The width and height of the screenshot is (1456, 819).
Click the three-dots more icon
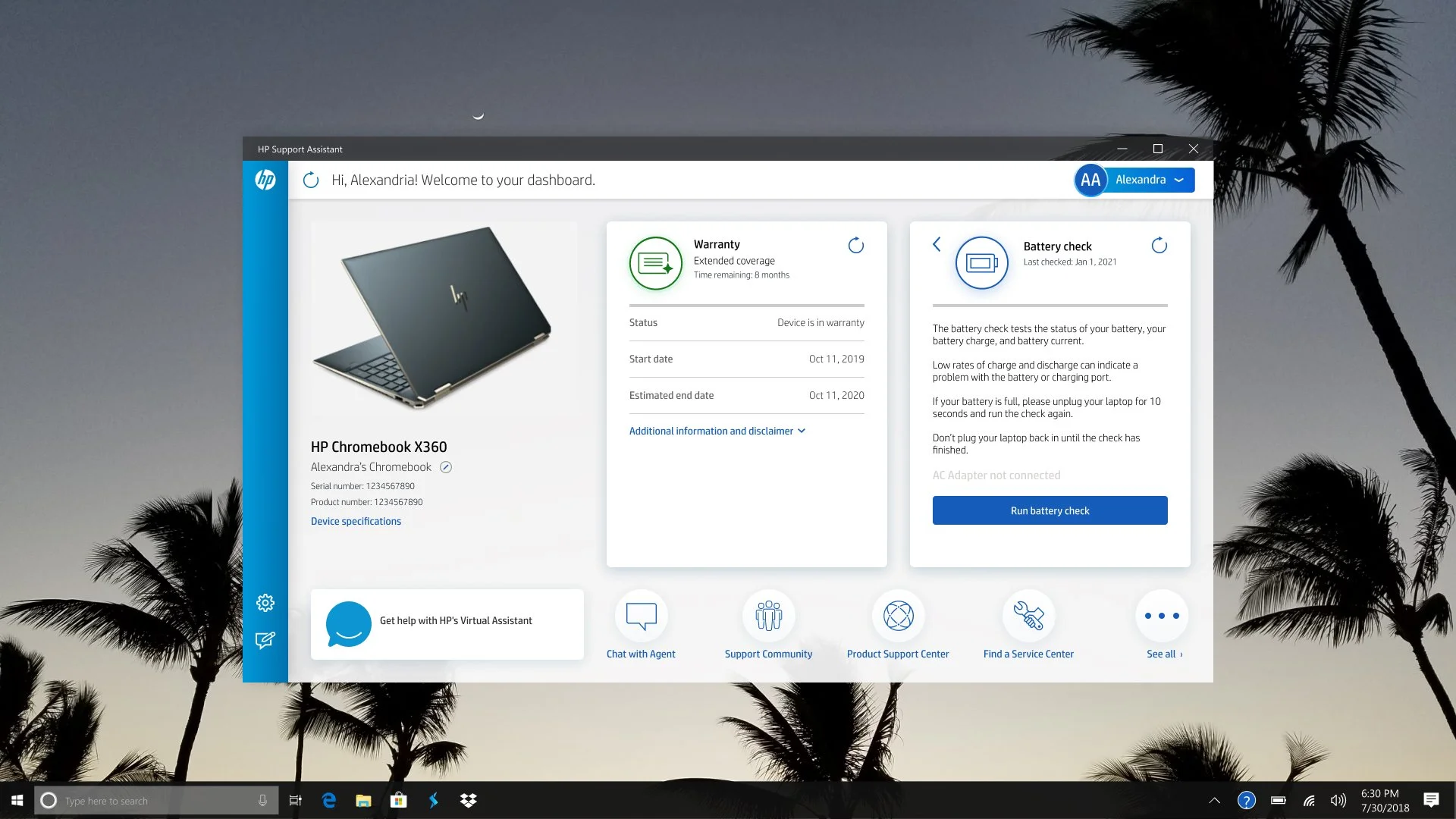(1162, 616)
